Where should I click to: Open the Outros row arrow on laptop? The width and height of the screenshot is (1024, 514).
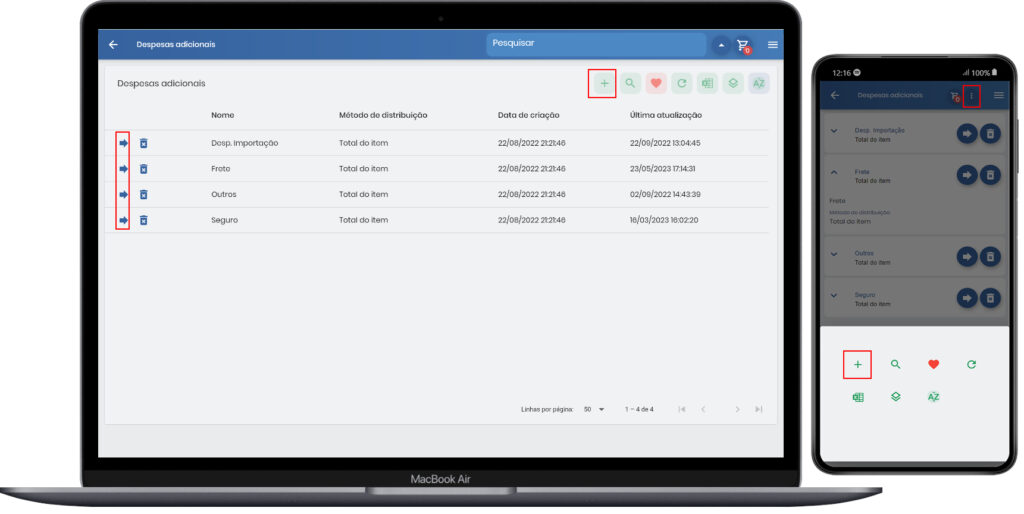pyautogui.click(x=123, y=195)
